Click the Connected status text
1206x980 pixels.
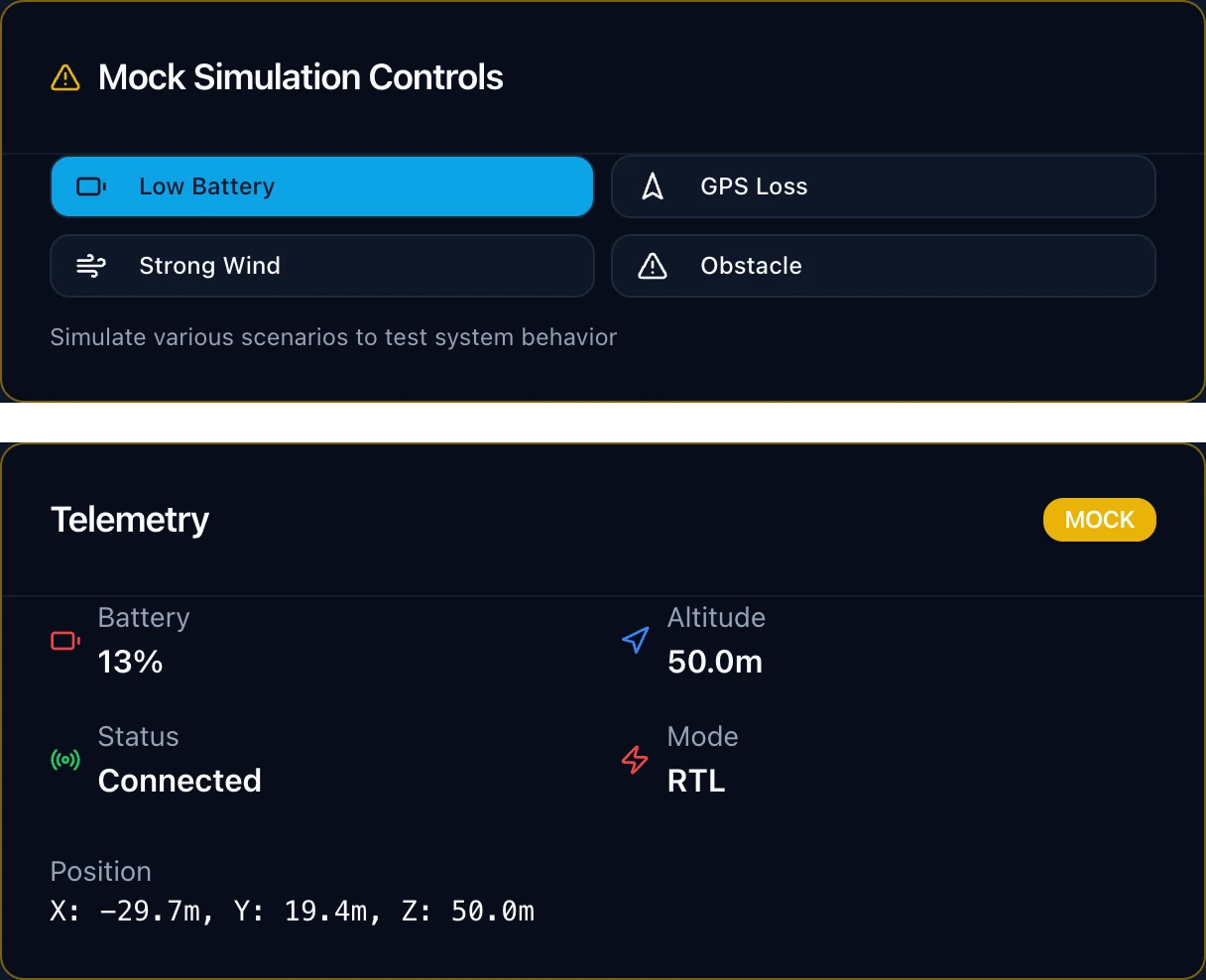pos(180,781)
